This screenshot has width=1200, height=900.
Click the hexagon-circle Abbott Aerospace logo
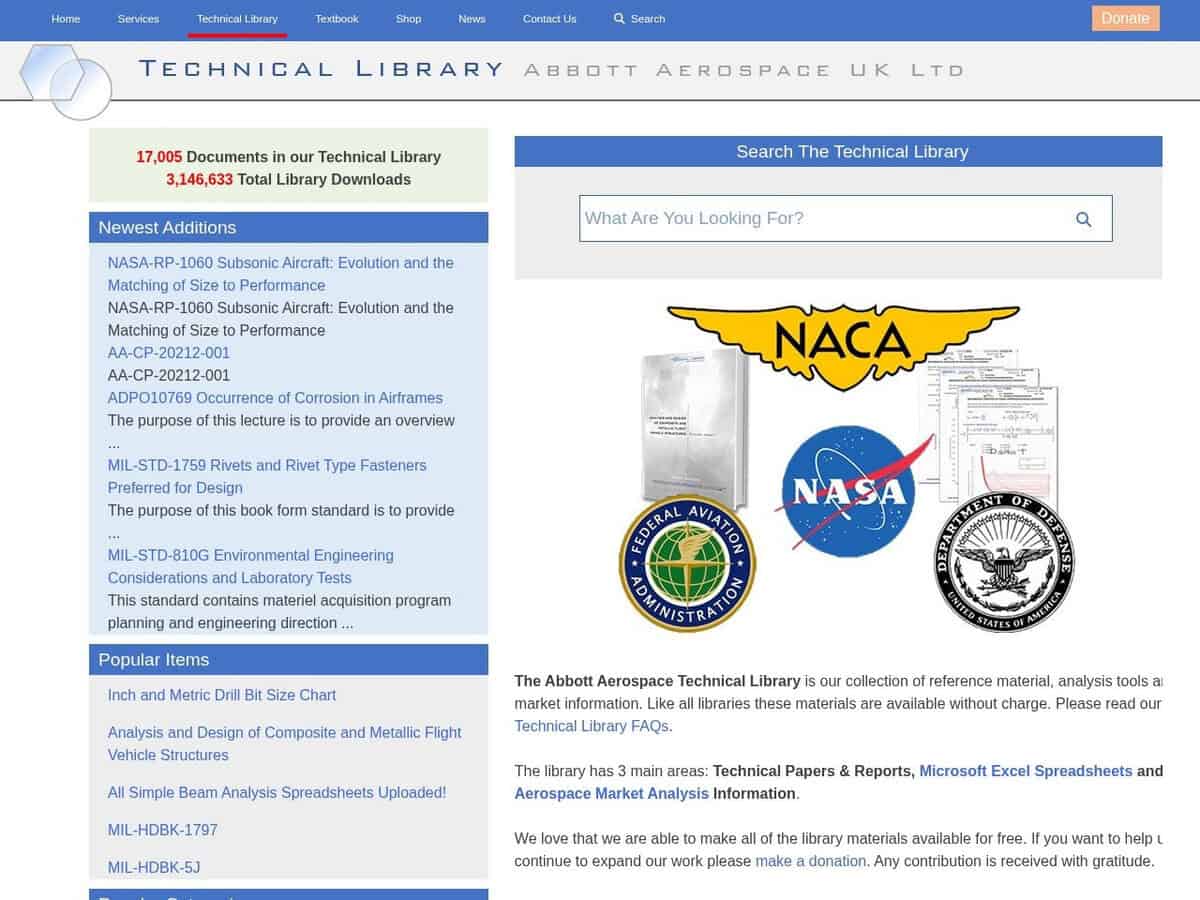click(66, 82)
